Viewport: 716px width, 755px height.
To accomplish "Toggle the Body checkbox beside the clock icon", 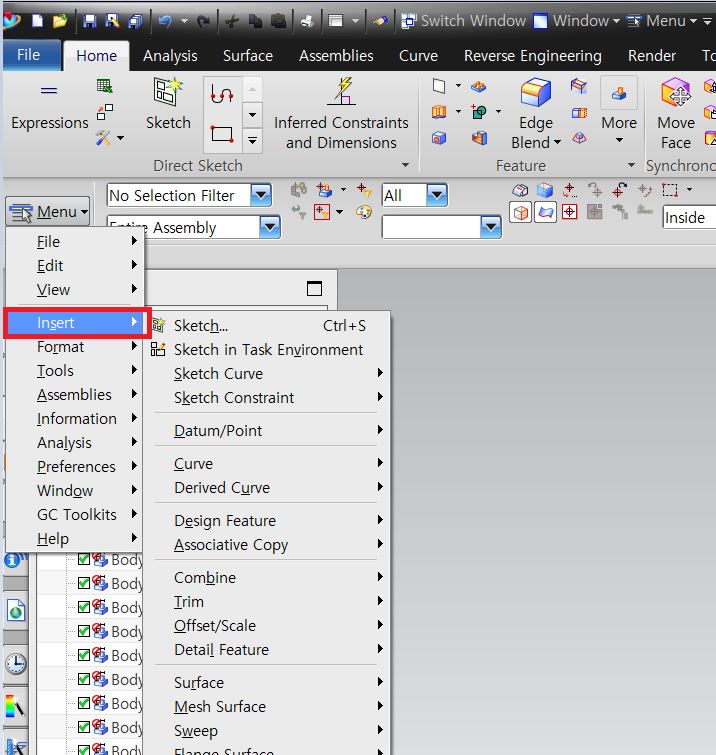I will [84, 655].
